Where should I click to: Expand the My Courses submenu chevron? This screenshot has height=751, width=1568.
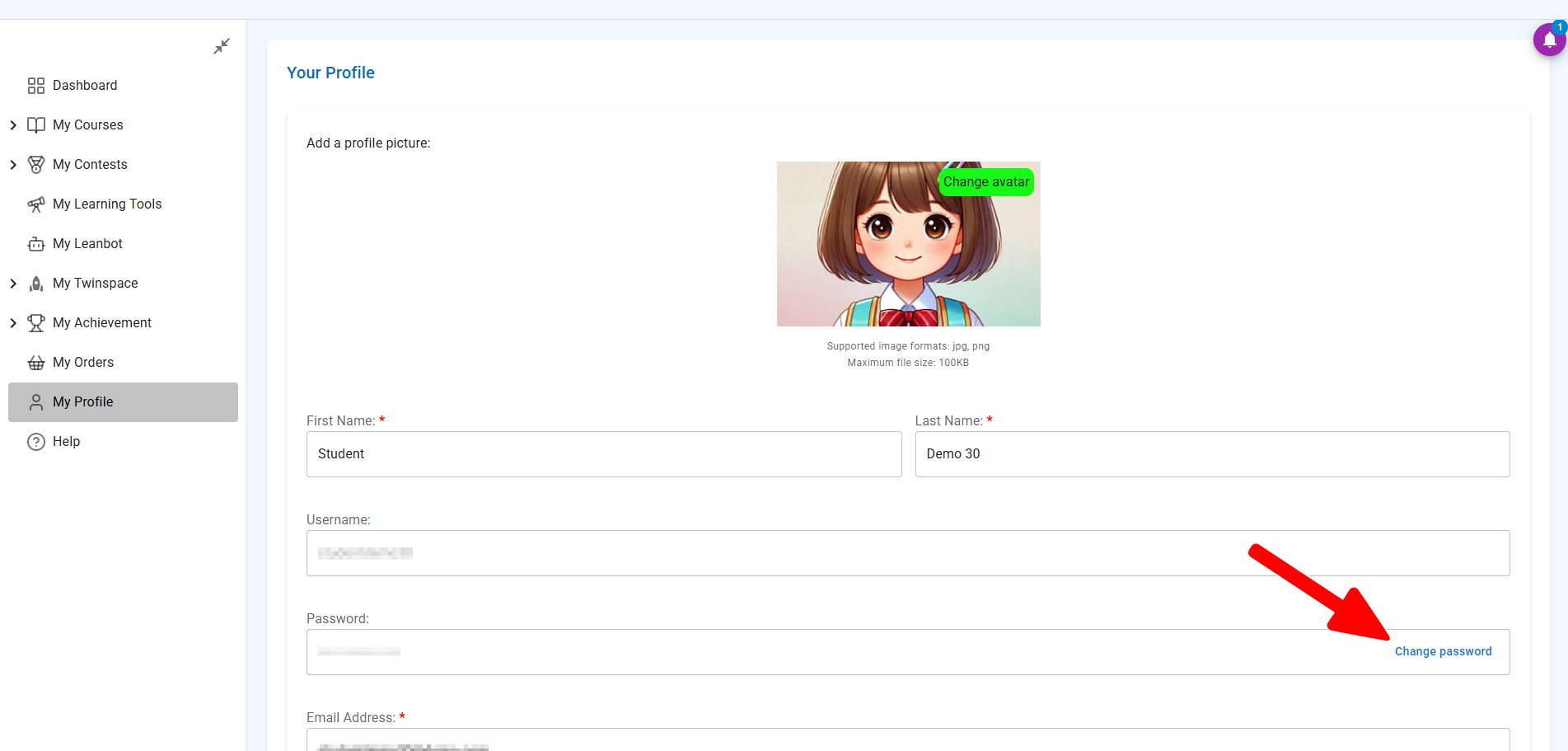(x=13, y=125)
